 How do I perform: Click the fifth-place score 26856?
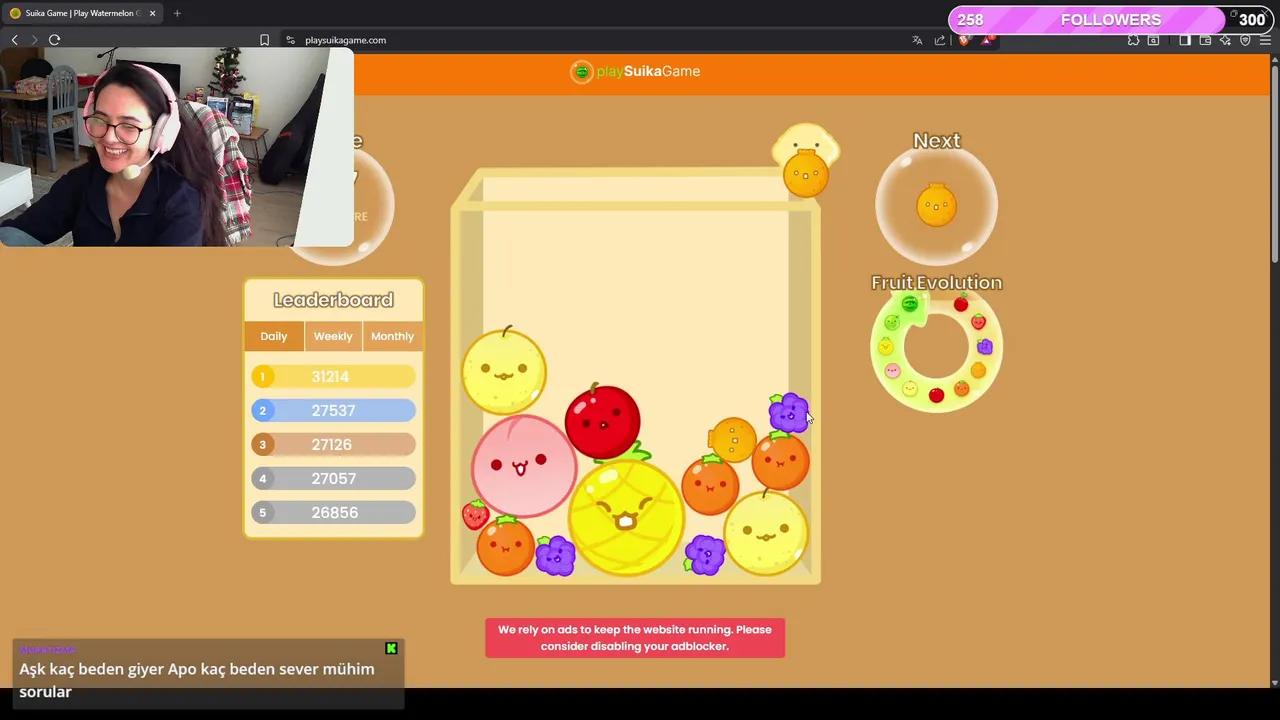pyautogui.click(x=334, y=513)
